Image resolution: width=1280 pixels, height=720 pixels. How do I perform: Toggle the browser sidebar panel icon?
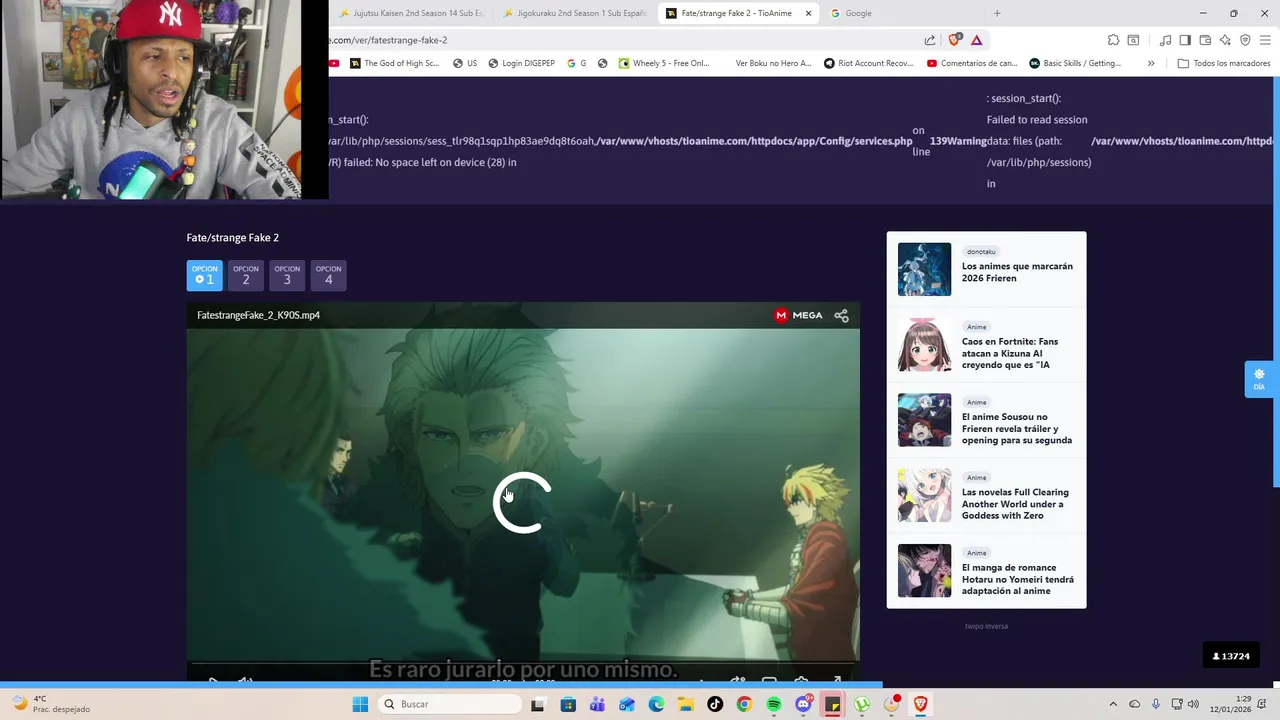pos(1185,40)
